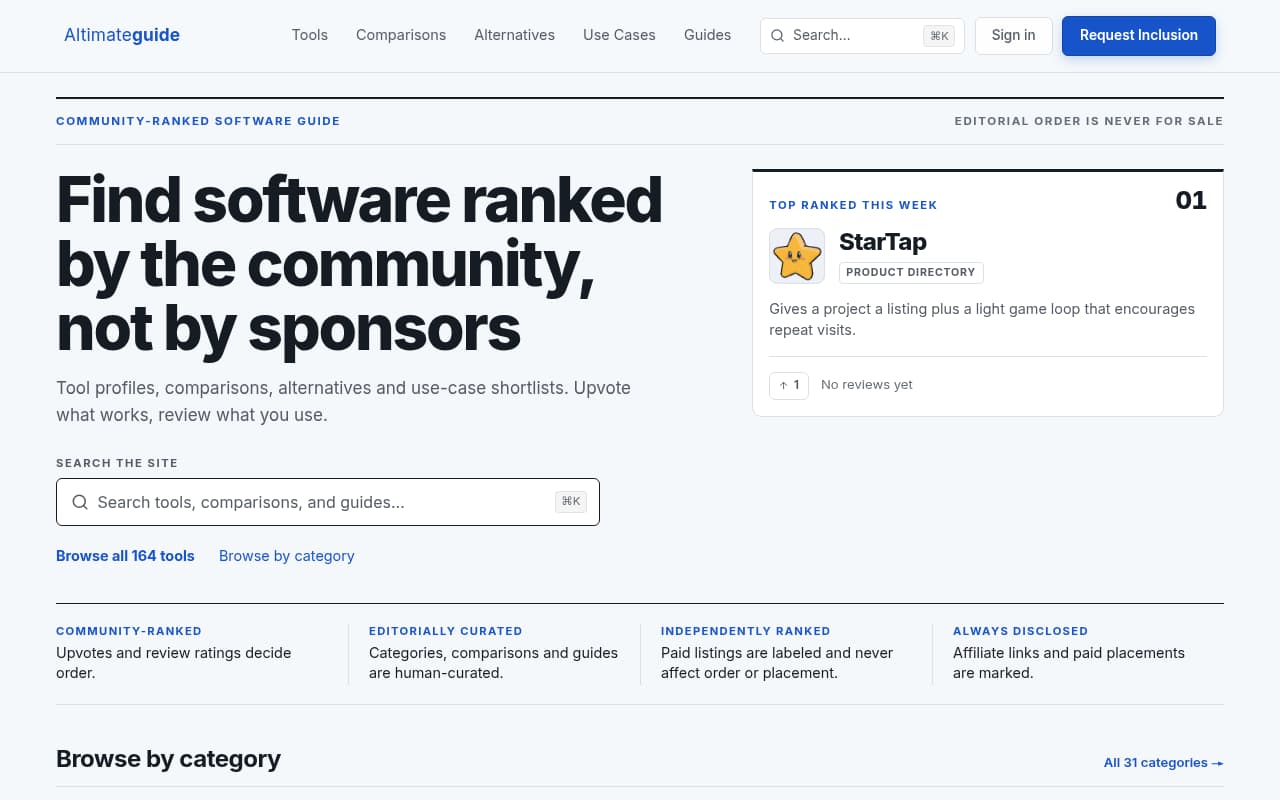Click the INDEPENDENTLY RANKED heading
This screenshot has width=1280, height=800.
746,631
